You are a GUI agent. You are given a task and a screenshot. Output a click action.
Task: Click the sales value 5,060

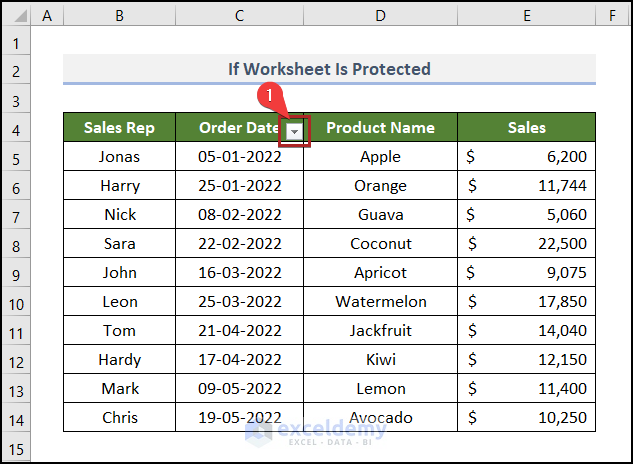[526, 215]
